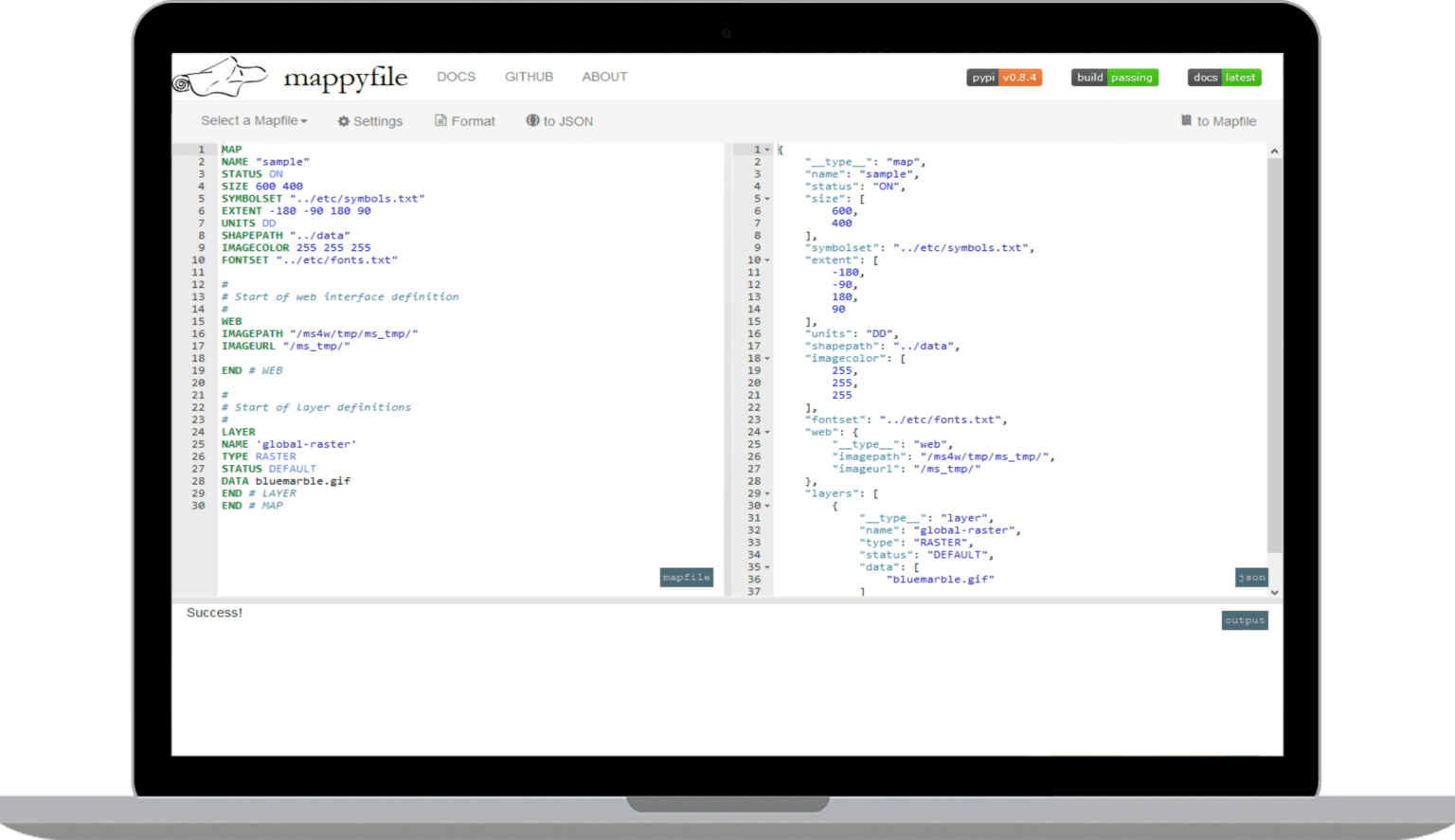Open the GITHUB navigation link
Image resolution: width=1455 pixels, height=840 pixels.
pyautogui.click(x=529, y=77)
